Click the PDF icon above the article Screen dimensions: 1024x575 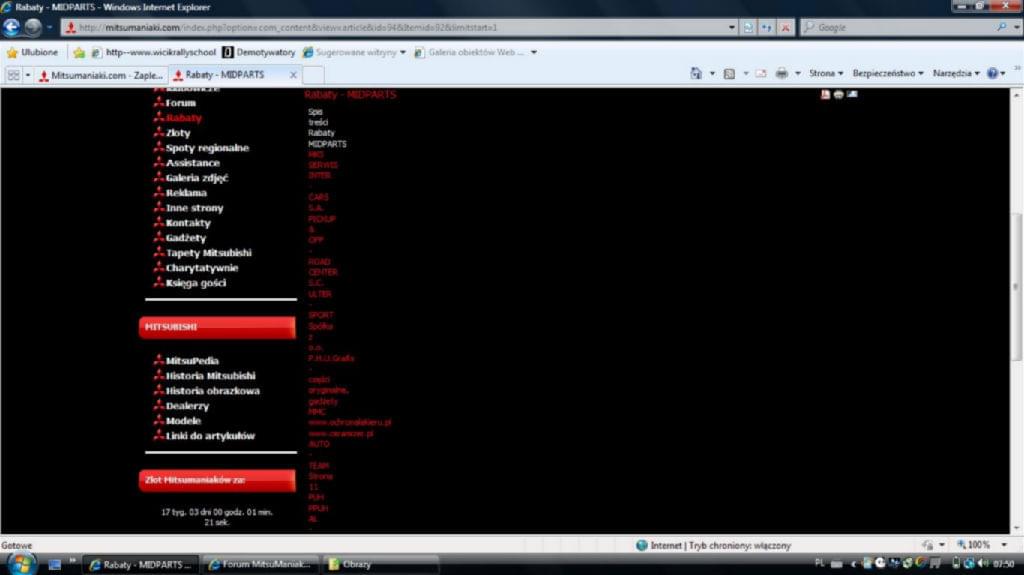[x=825, y=94]
